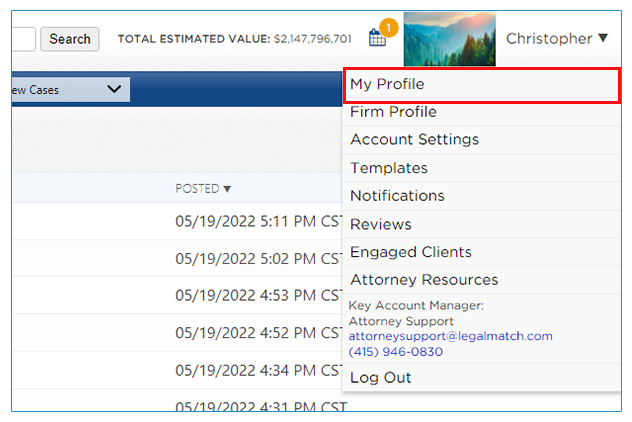Select the case posted at 5:11 PM
Viewport: 632px width, 422px height.
[x=258, y=222]
